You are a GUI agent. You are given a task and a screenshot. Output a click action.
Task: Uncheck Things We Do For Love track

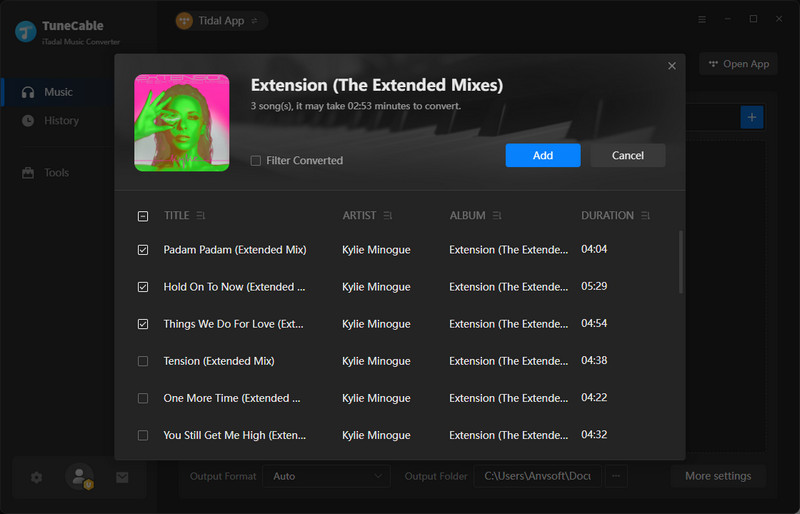point(143,324)
